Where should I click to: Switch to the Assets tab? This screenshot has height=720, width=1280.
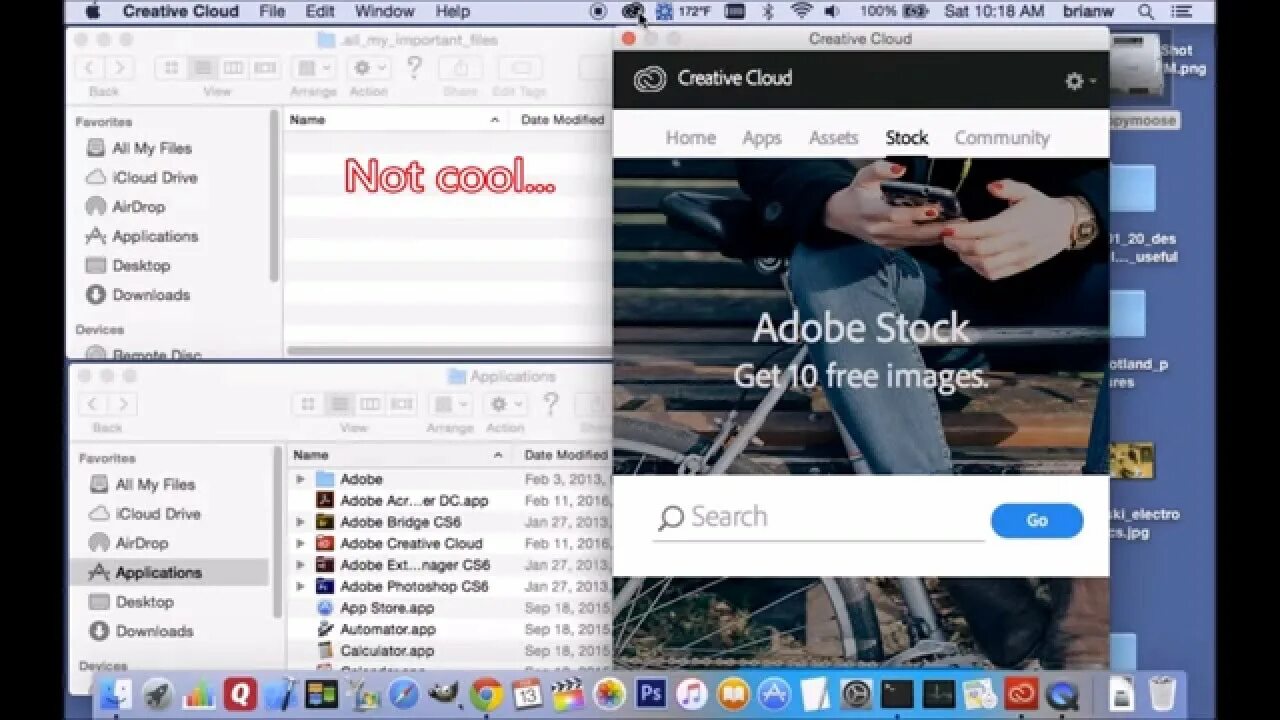click(x=834, y=138)
